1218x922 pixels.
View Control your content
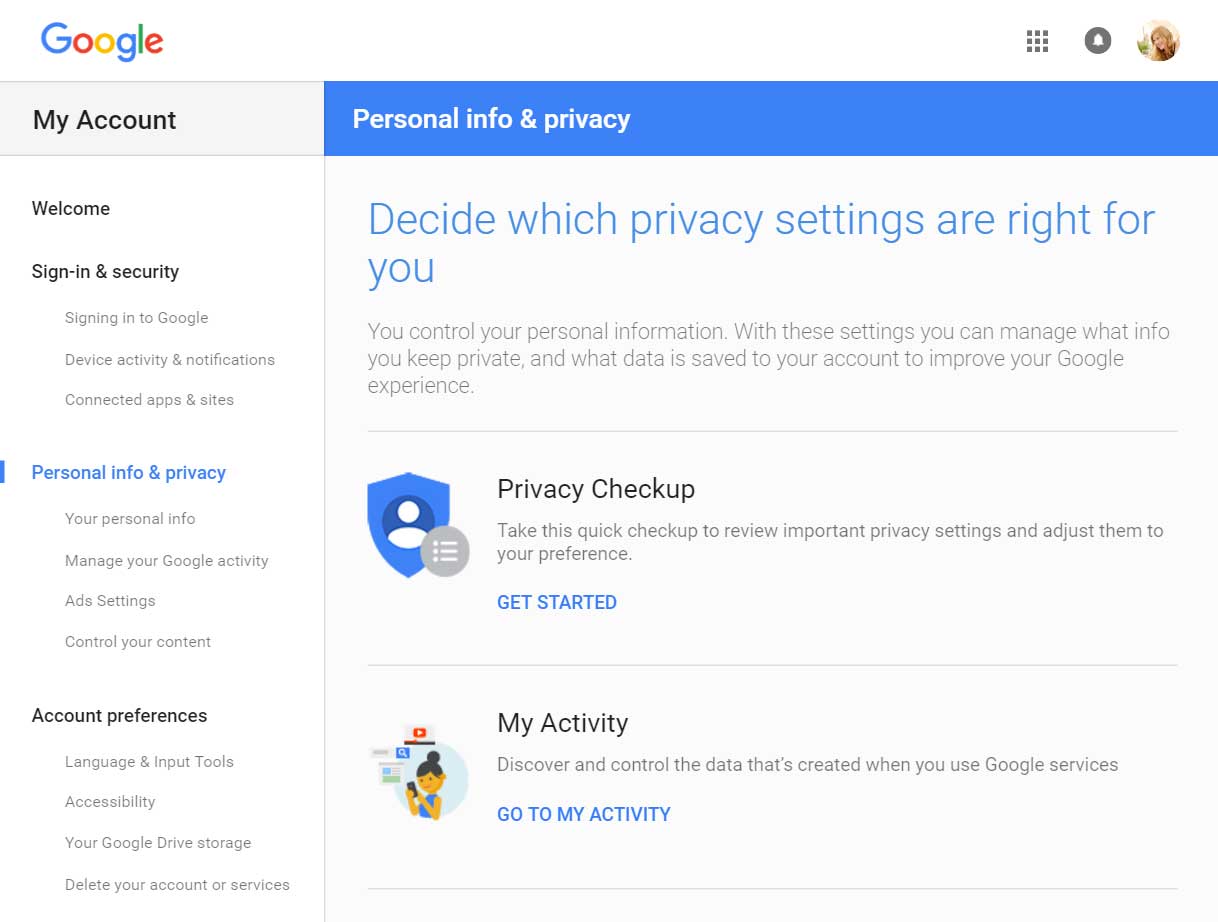137,641
